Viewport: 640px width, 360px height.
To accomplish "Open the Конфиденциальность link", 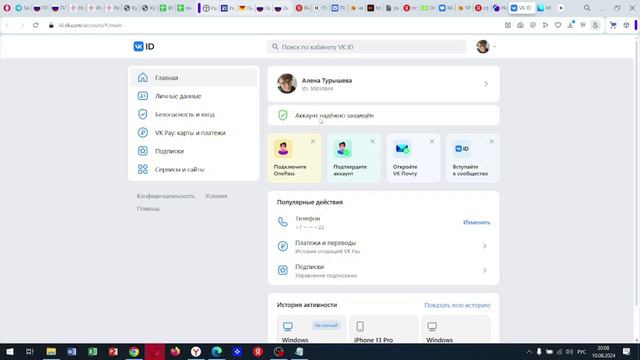I will [166, 196].
